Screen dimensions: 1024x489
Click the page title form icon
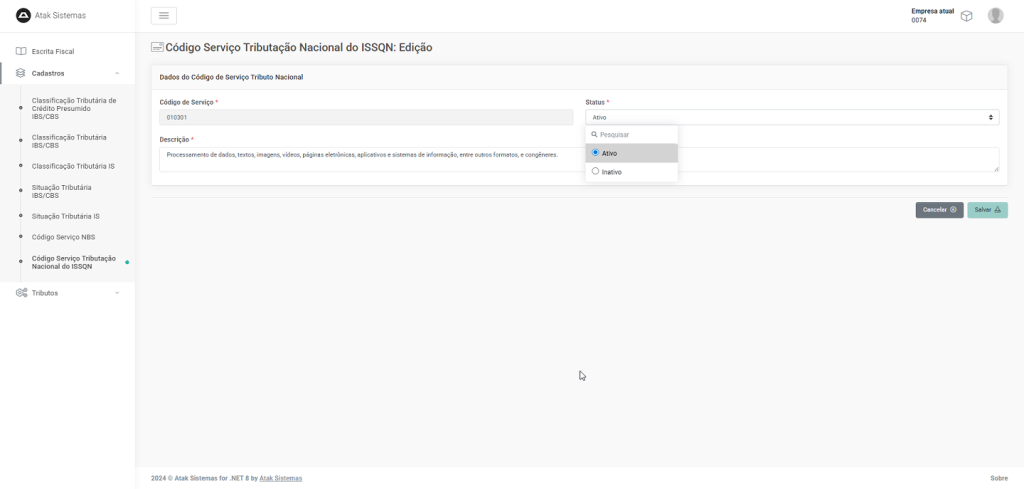pyautogui.click(x=157, y=47)
